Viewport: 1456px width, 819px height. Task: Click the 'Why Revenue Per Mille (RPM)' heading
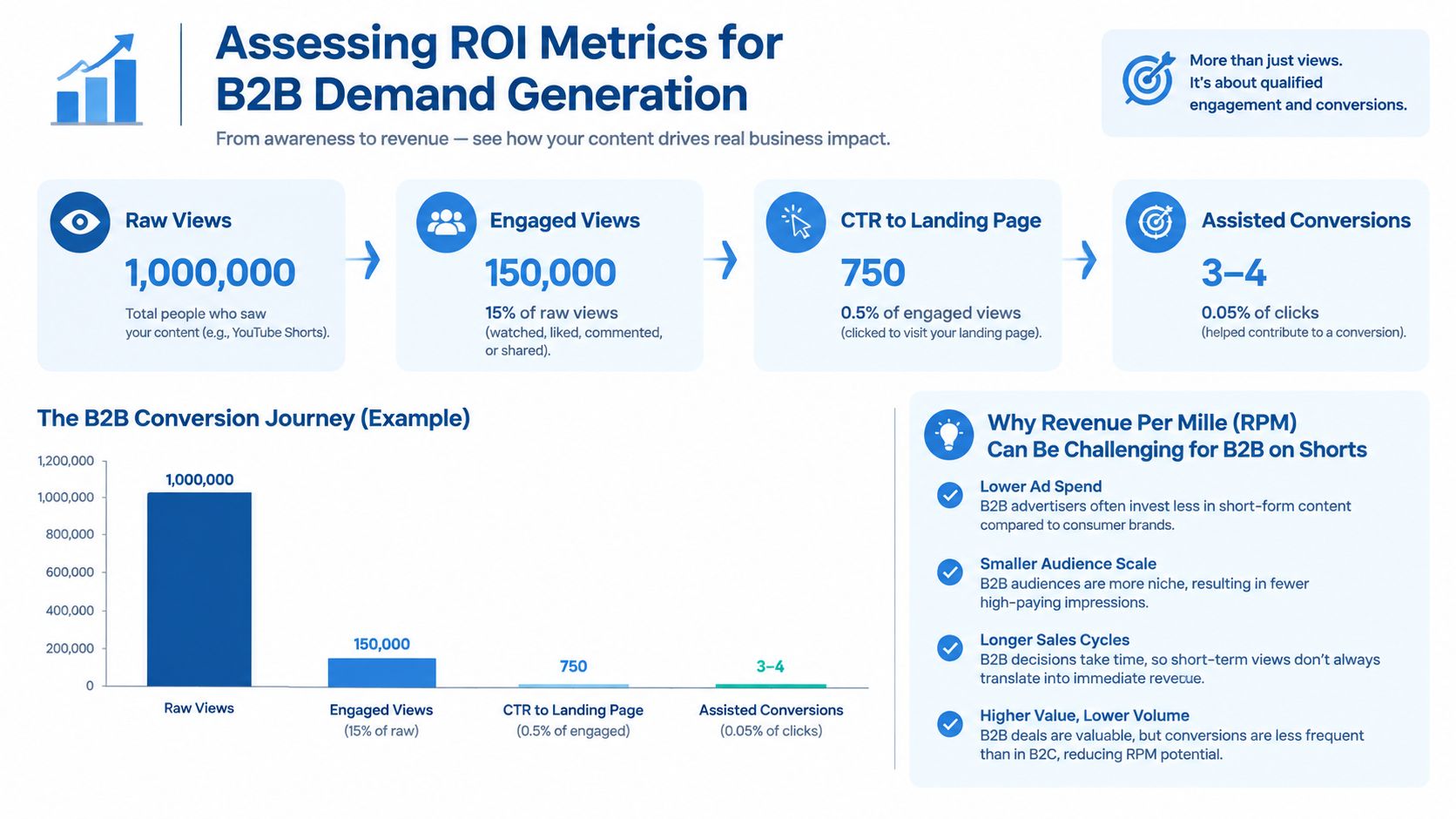pyautogui.click(x=1176, y=436)
